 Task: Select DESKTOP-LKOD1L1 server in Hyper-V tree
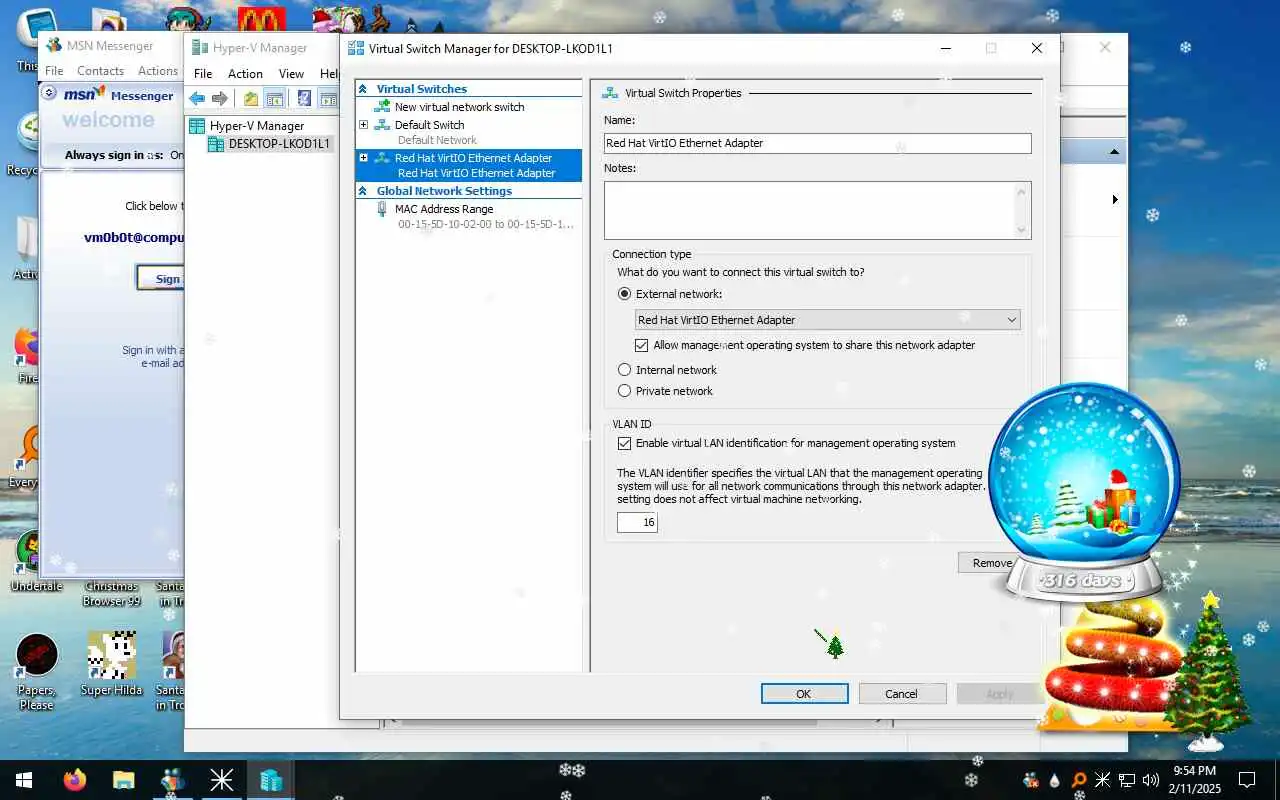point(269,144)
